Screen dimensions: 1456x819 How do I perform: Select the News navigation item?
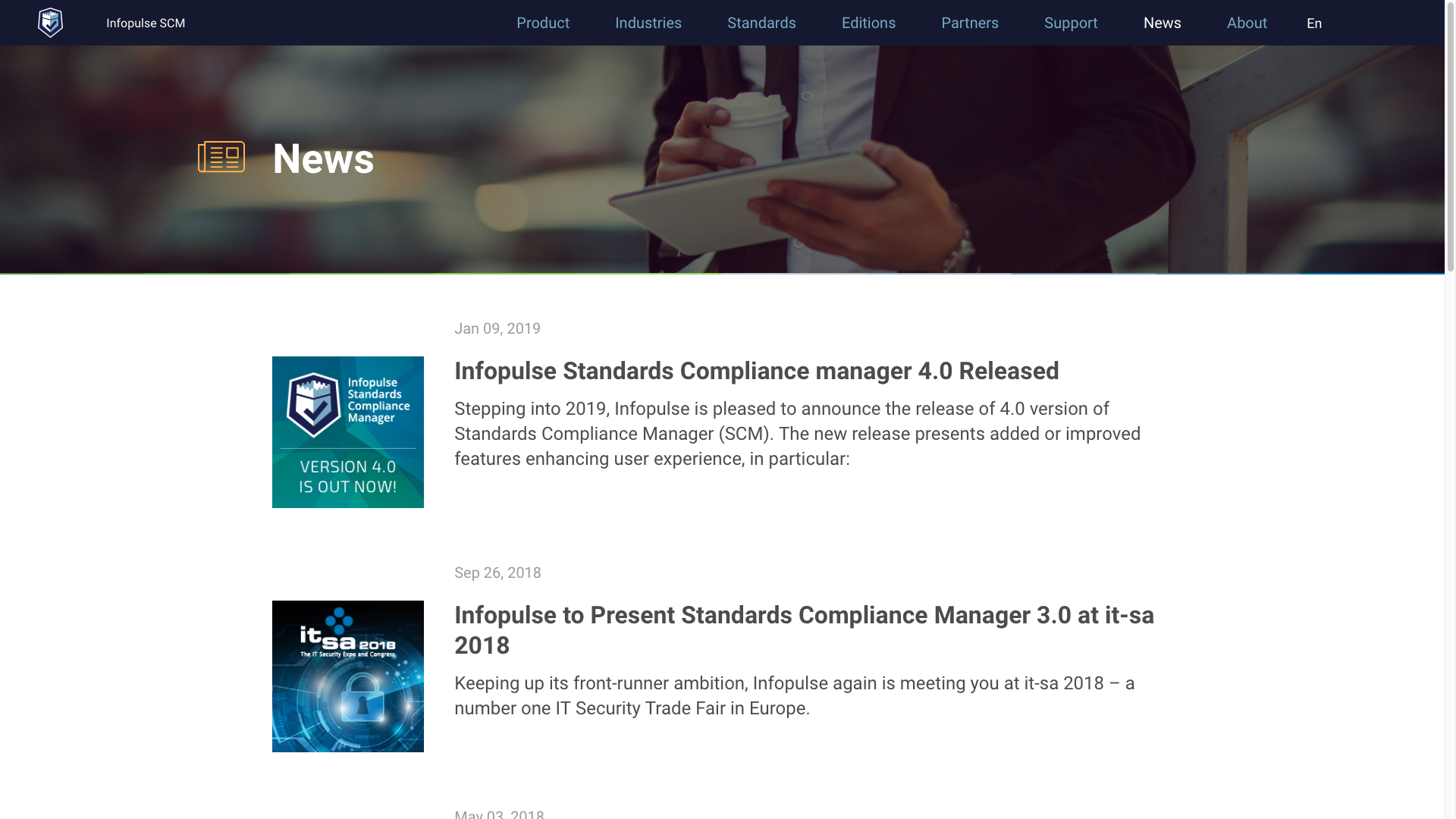coord(1163,23)
